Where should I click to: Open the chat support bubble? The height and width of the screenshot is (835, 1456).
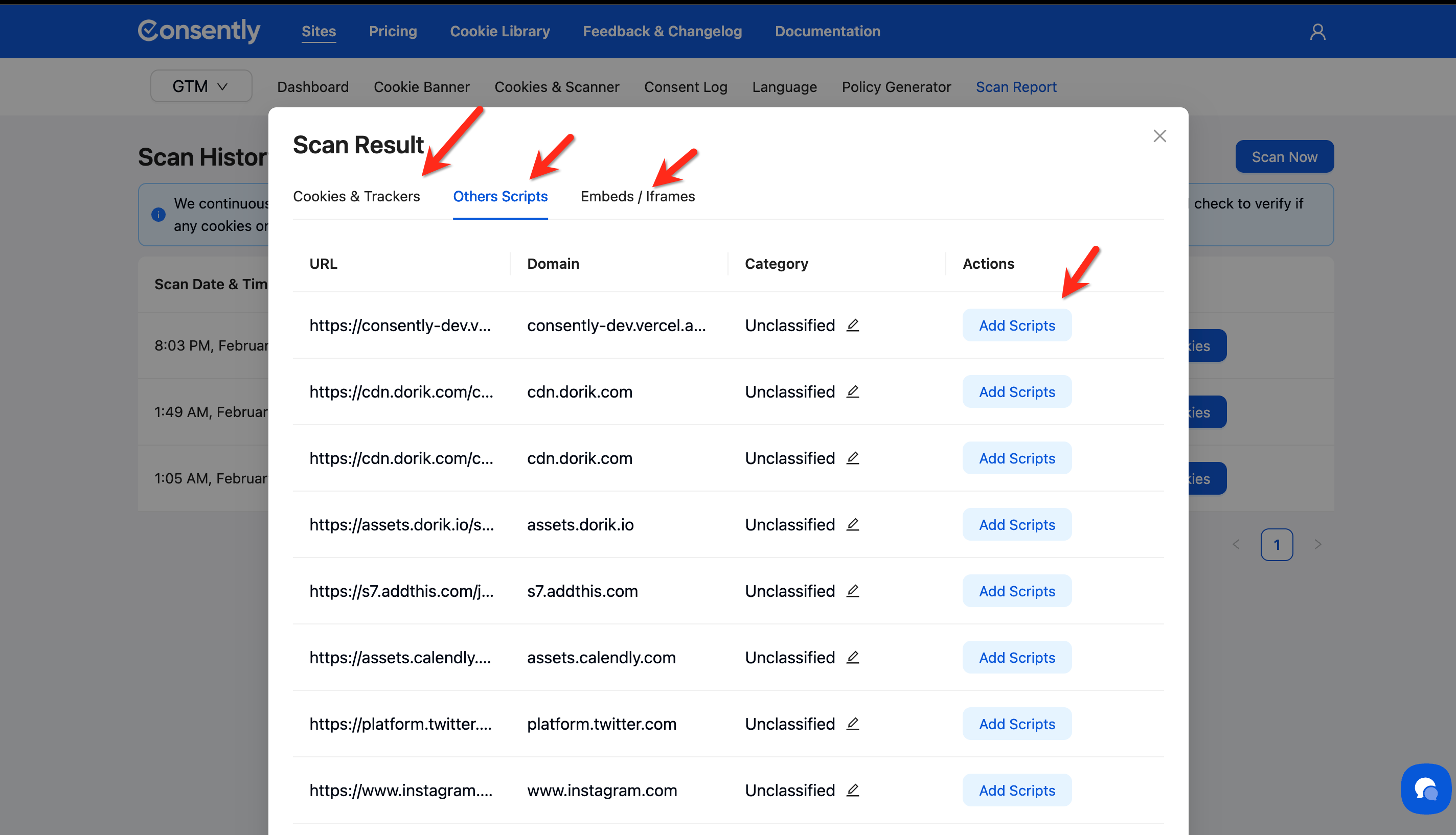(1426, 788)
